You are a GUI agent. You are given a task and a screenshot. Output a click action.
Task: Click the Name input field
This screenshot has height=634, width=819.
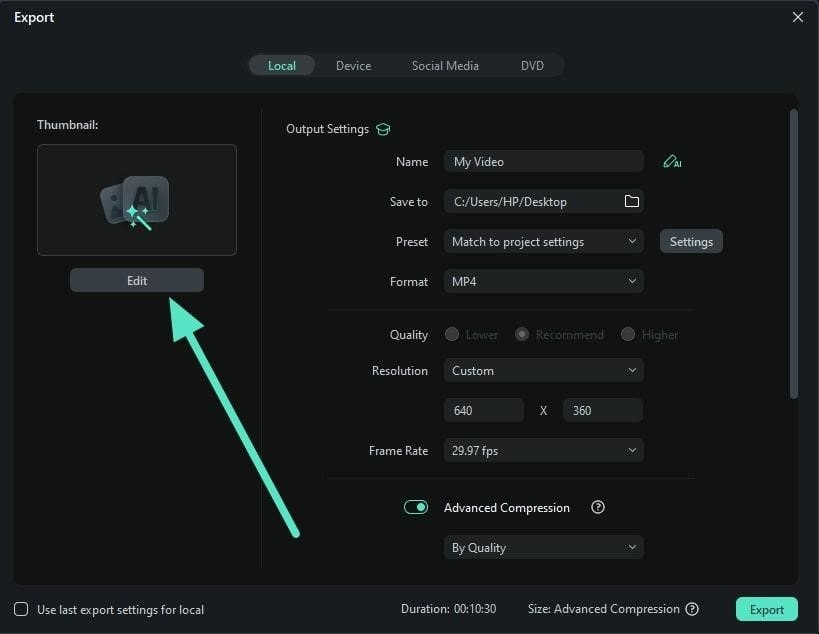(543, 161)
